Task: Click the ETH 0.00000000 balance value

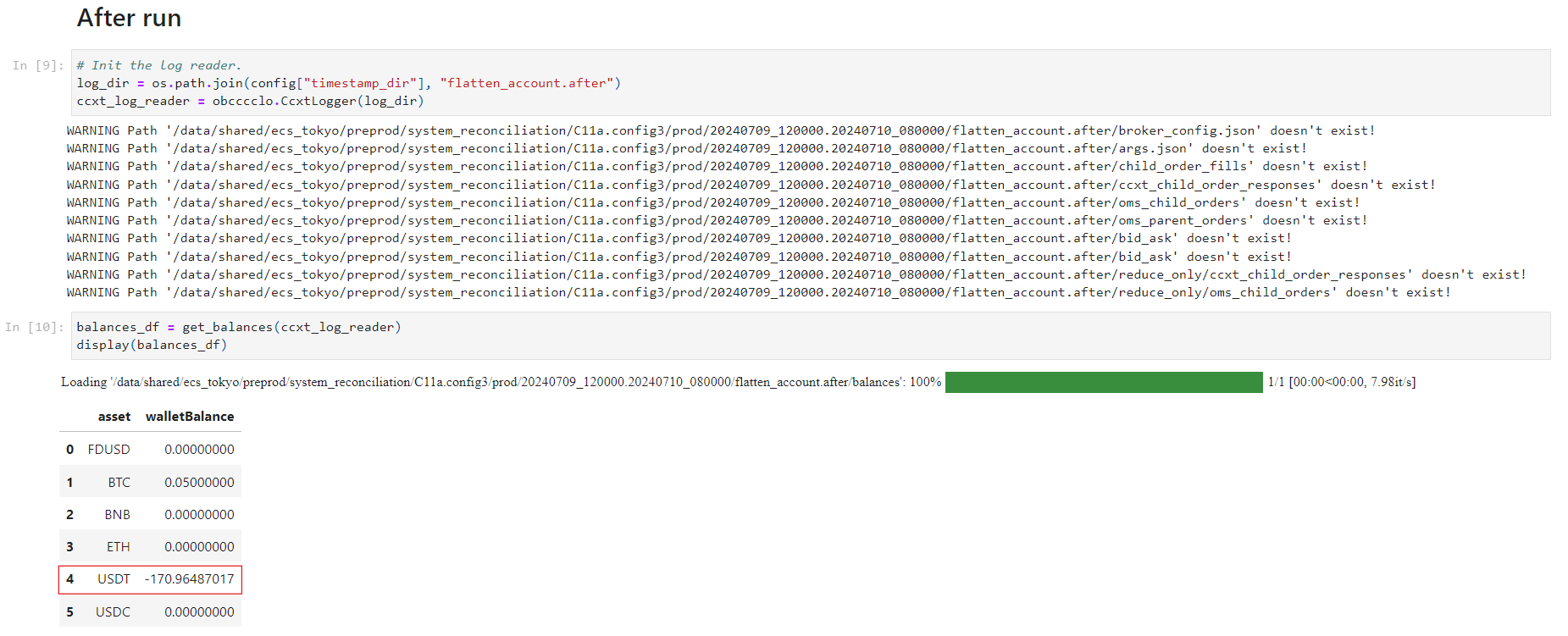Action: tap(199, 547)
